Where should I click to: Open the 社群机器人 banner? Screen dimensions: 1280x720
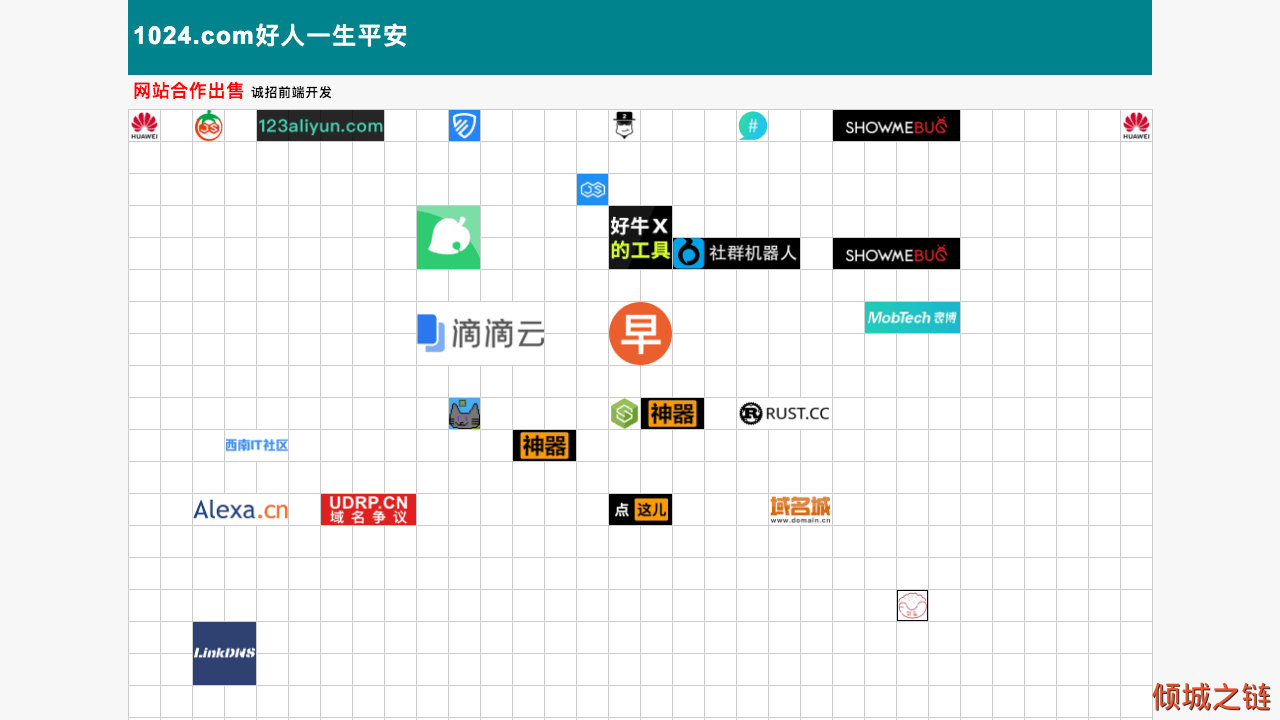coord(736,254)
